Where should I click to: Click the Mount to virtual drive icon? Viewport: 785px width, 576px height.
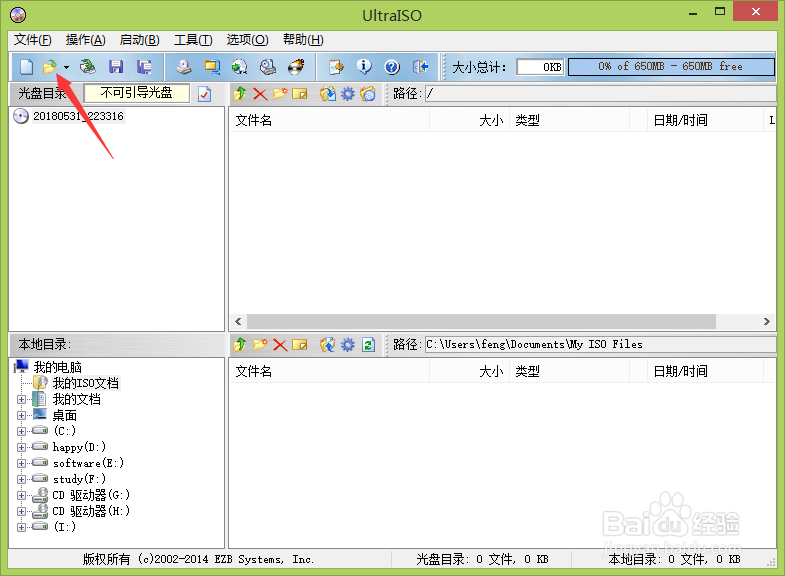[x=268, y=67]
